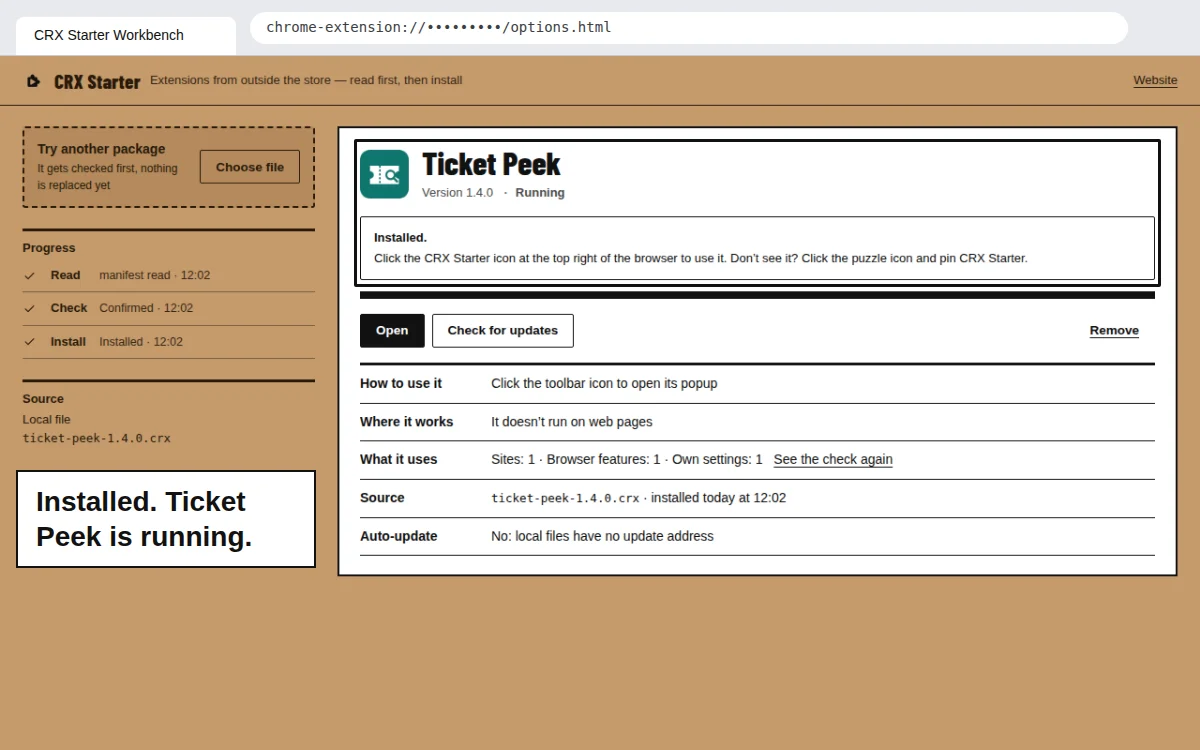The width and height of the screenshot is (1200, 750).
Task: Click the Ticket Peek heading
Action: click(491, 164)
